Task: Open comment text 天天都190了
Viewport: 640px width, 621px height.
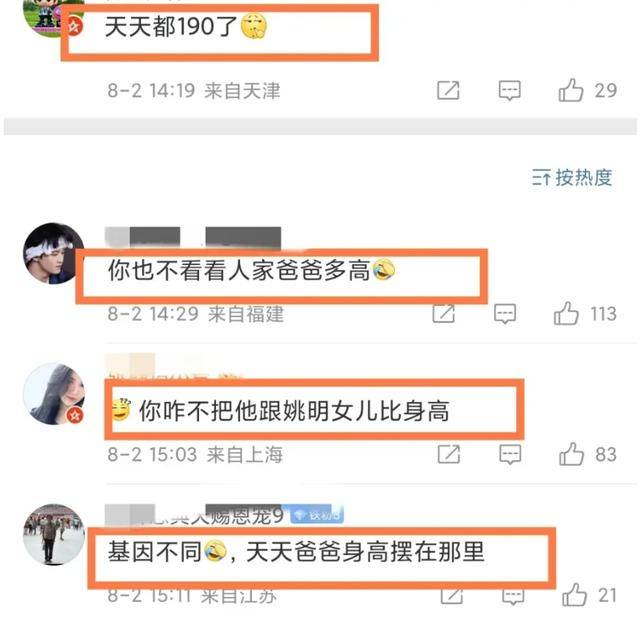Action: pyautogui.click(x=186, y=27)
